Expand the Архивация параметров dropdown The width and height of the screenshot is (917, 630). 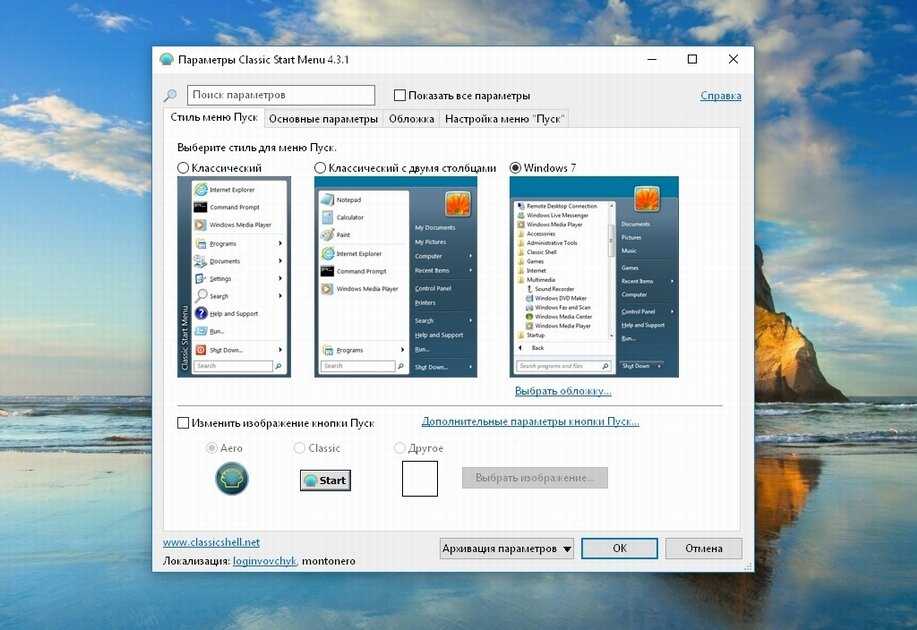(506, 548)
